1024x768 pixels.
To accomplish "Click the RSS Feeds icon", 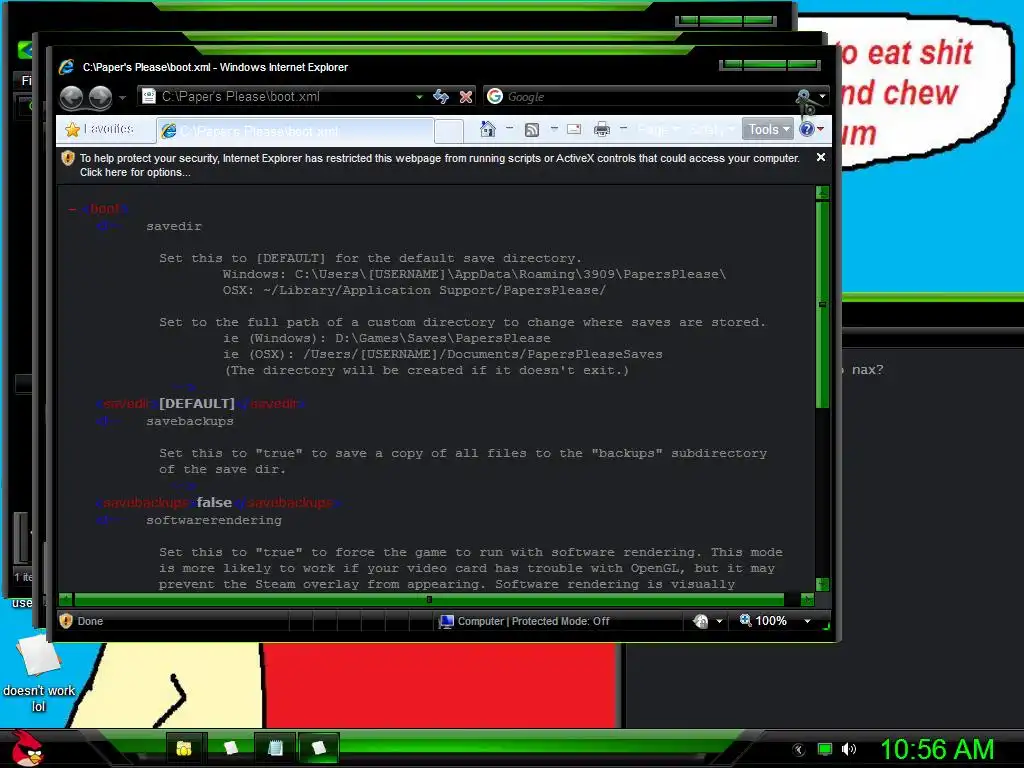I will point(532,129).
